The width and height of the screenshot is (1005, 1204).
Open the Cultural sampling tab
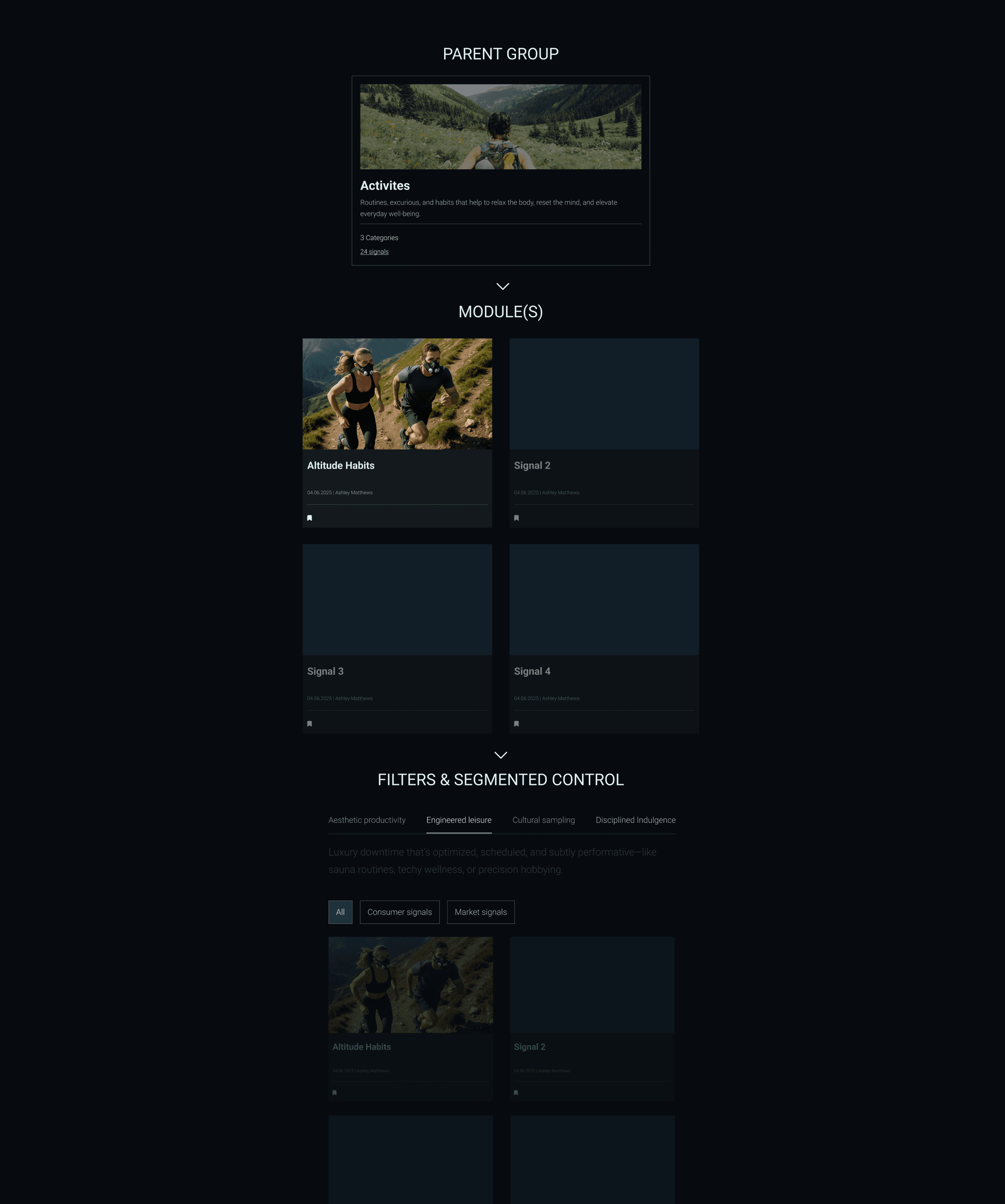544,820
